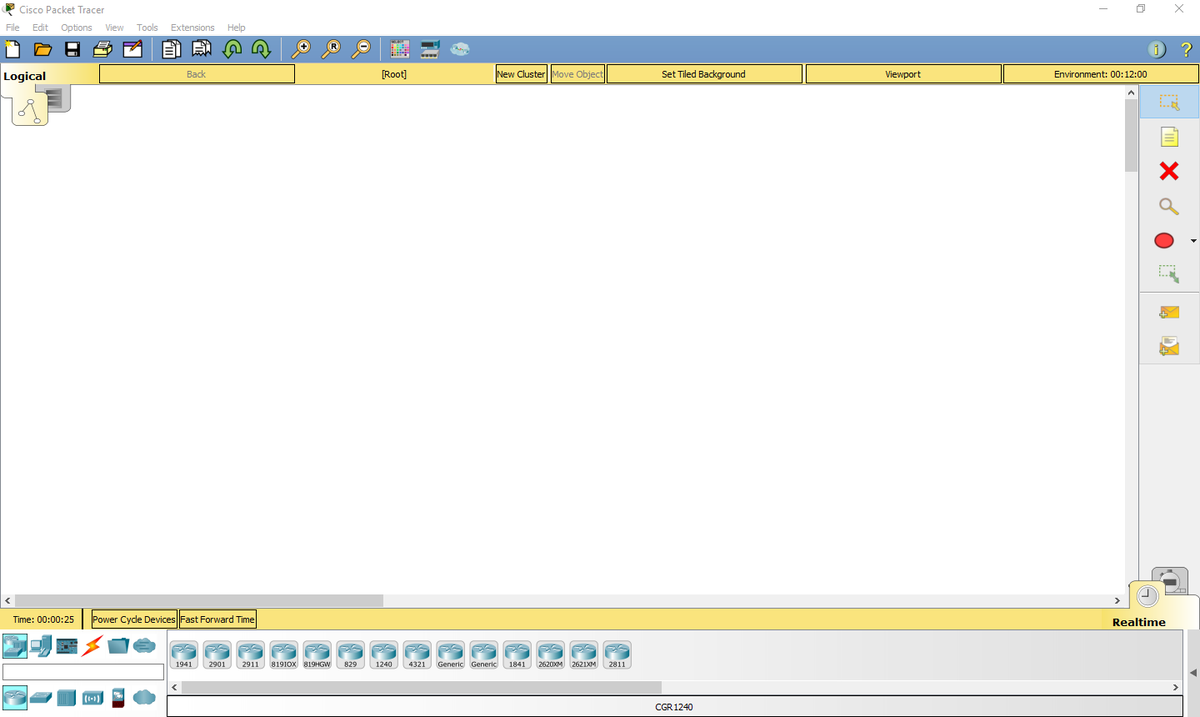The width and height of the screenshot is (1200, 717).
Task: Click Power Cycle Devices button
Action: pos(134,619)
